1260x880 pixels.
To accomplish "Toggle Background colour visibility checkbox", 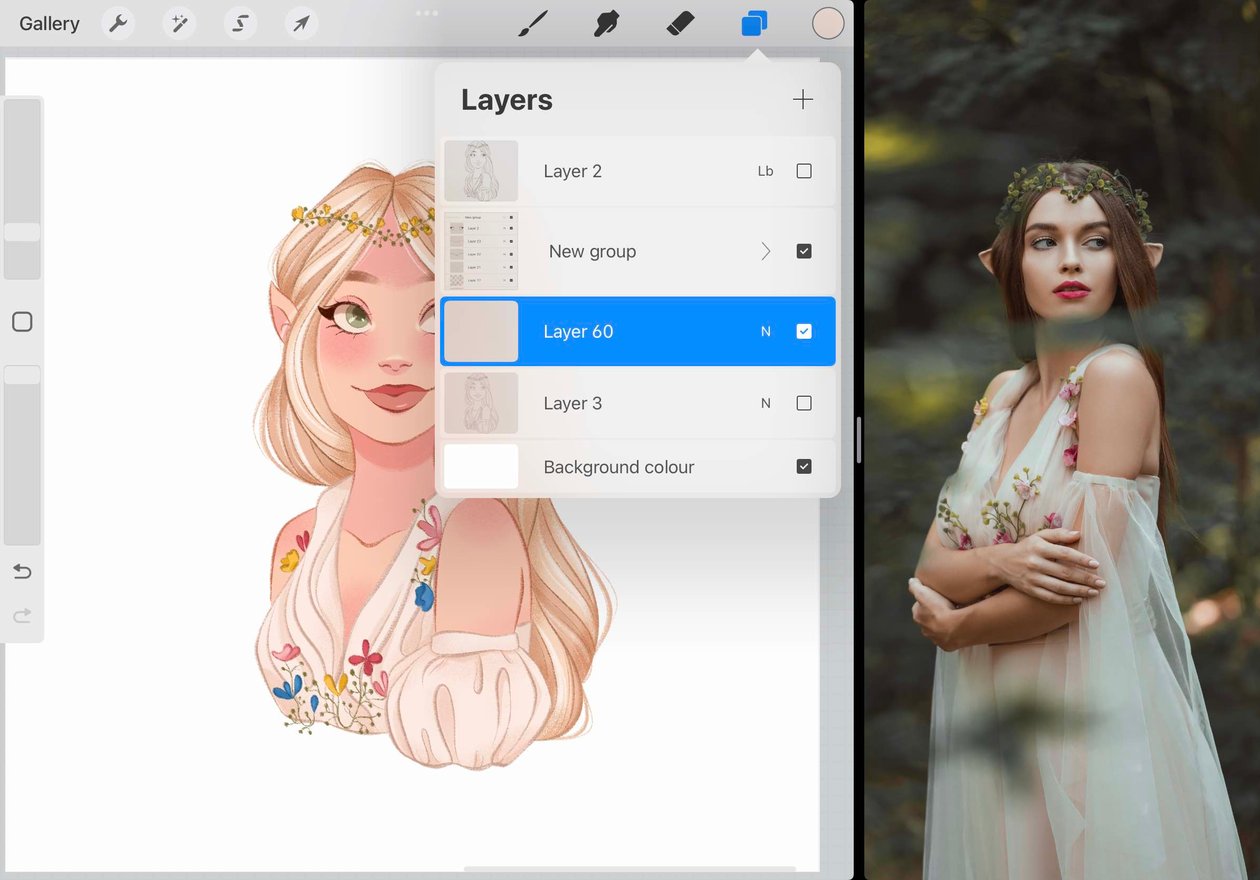I will (804, 467).
